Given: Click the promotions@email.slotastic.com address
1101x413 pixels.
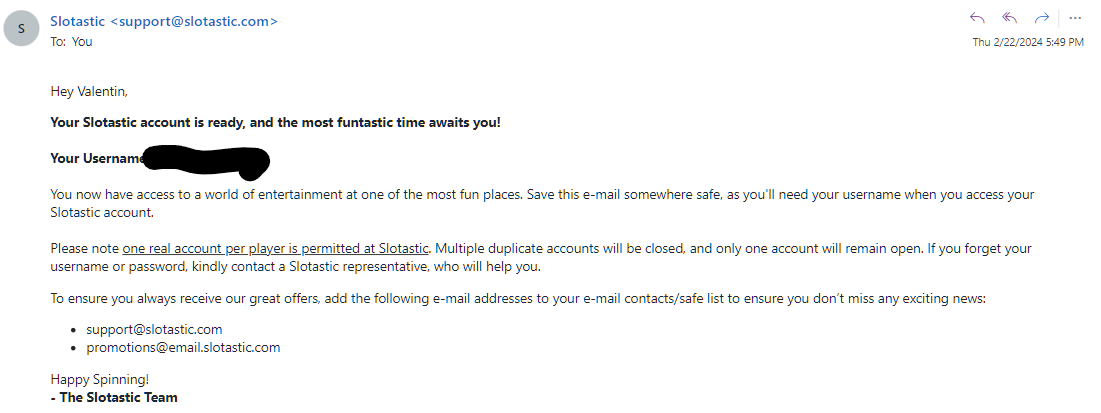Looking at the screenshot, I should 183,348.
